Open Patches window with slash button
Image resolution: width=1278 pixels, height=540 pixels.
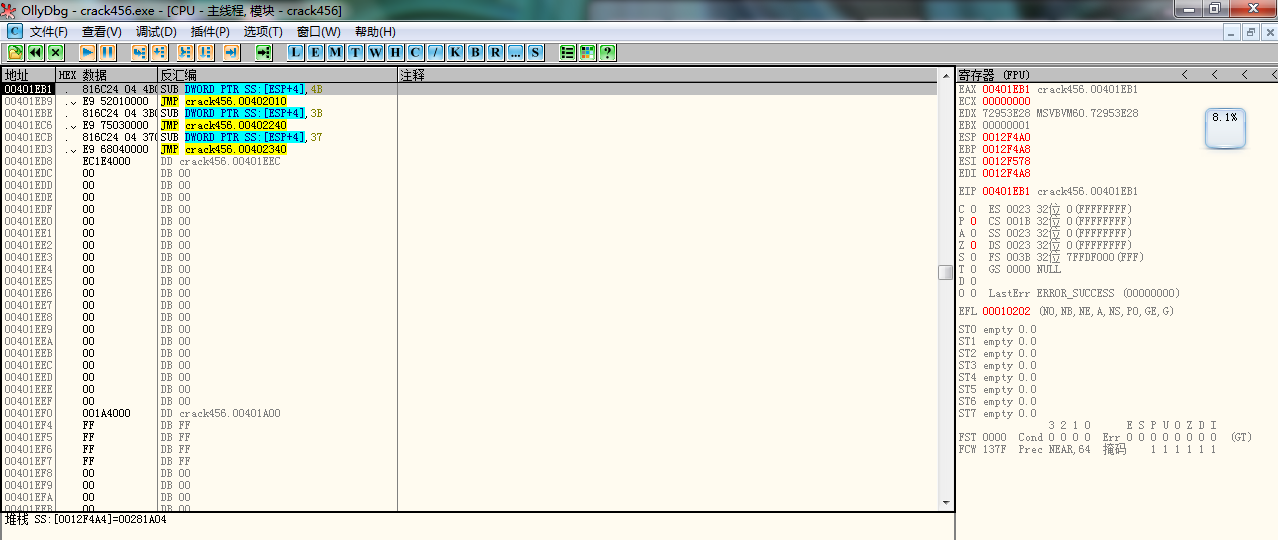tap(436, 52)
